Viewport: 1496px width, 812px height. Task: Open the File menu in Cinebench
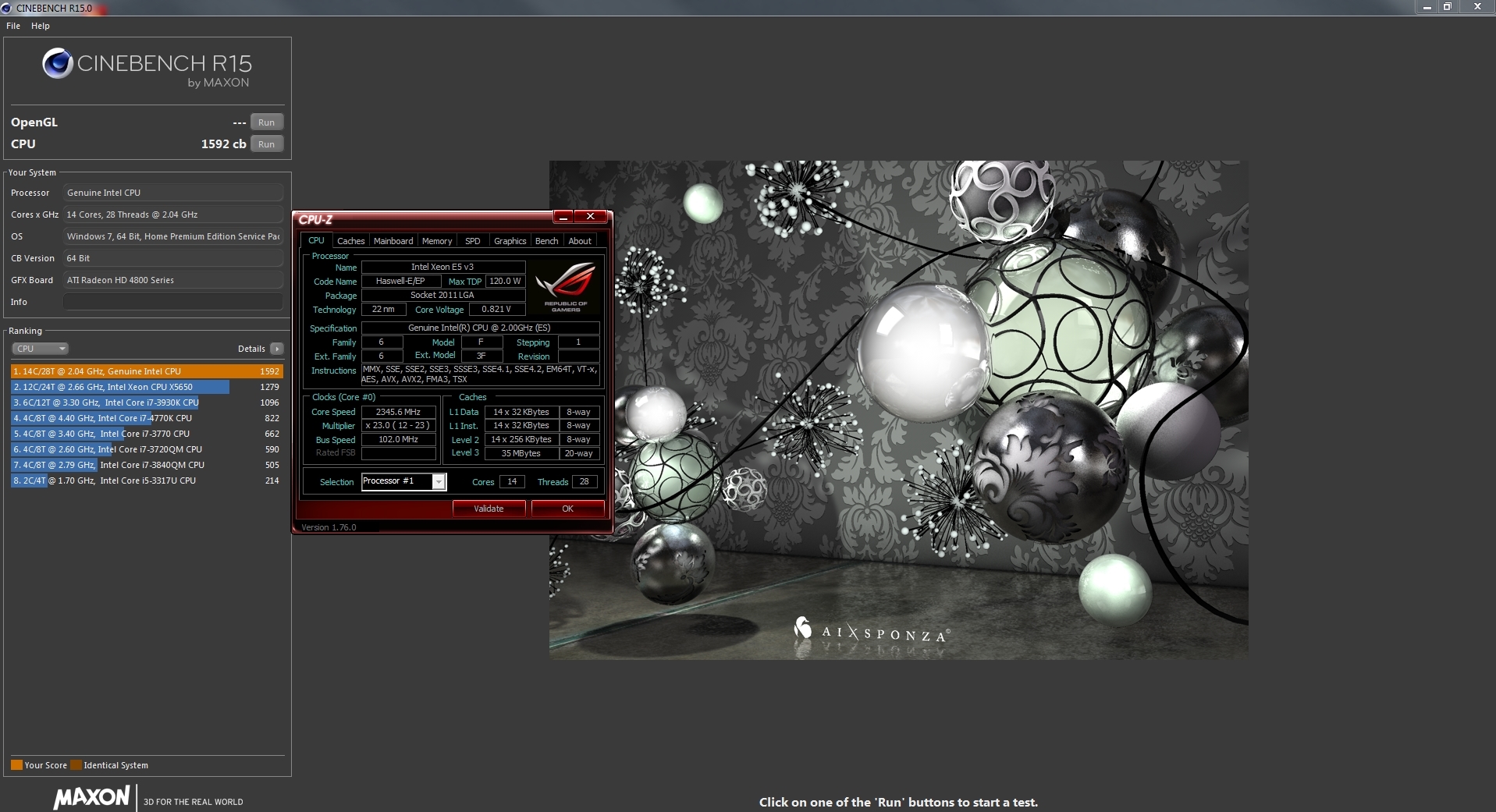click(13, 26)
